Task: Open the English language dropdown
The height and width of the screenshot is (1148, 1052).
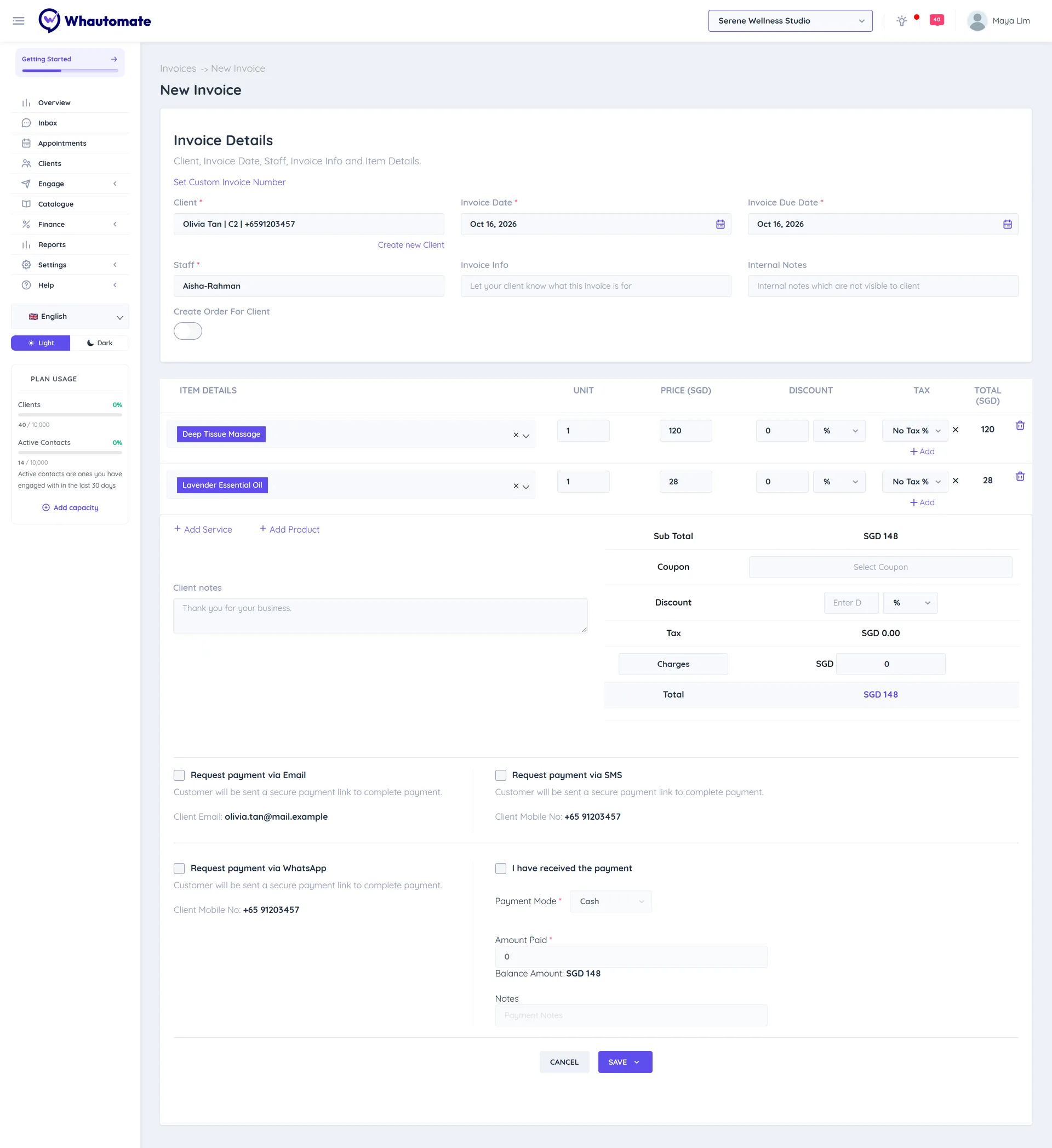Action: pos(70,317)
